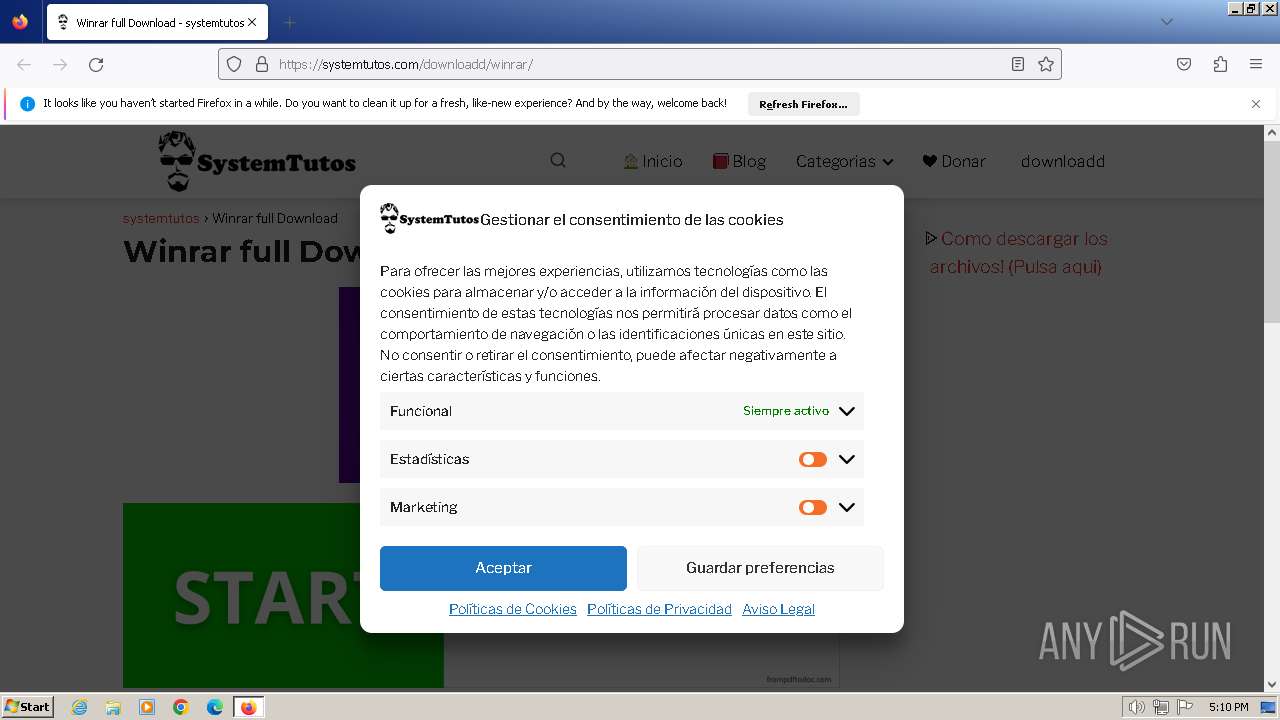Bookmark this page with the star icon
Image resolution: width=1280 pixels, height=720 pixels.
(1046, 64)
